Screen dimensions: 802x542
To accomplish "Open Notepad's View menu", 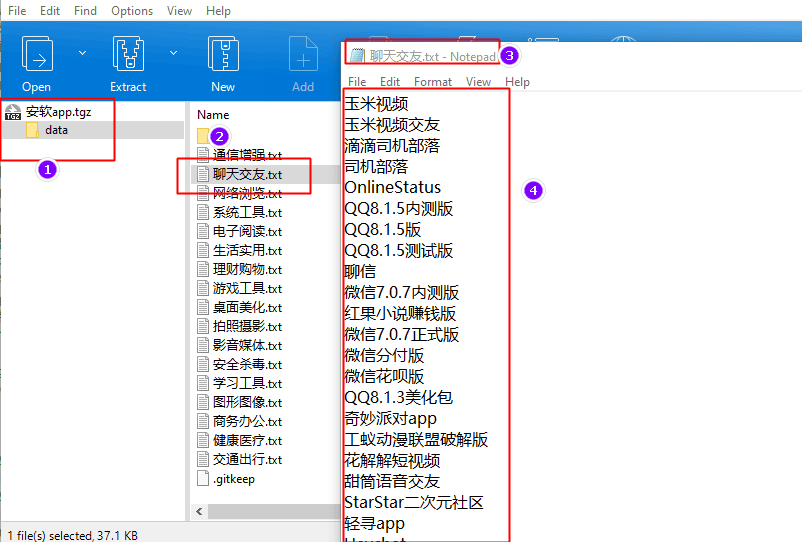I will click(x=478, y=82).
